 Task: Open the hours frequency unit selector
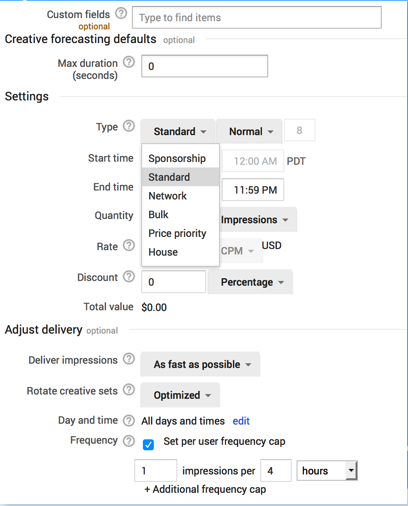point(327,471)
